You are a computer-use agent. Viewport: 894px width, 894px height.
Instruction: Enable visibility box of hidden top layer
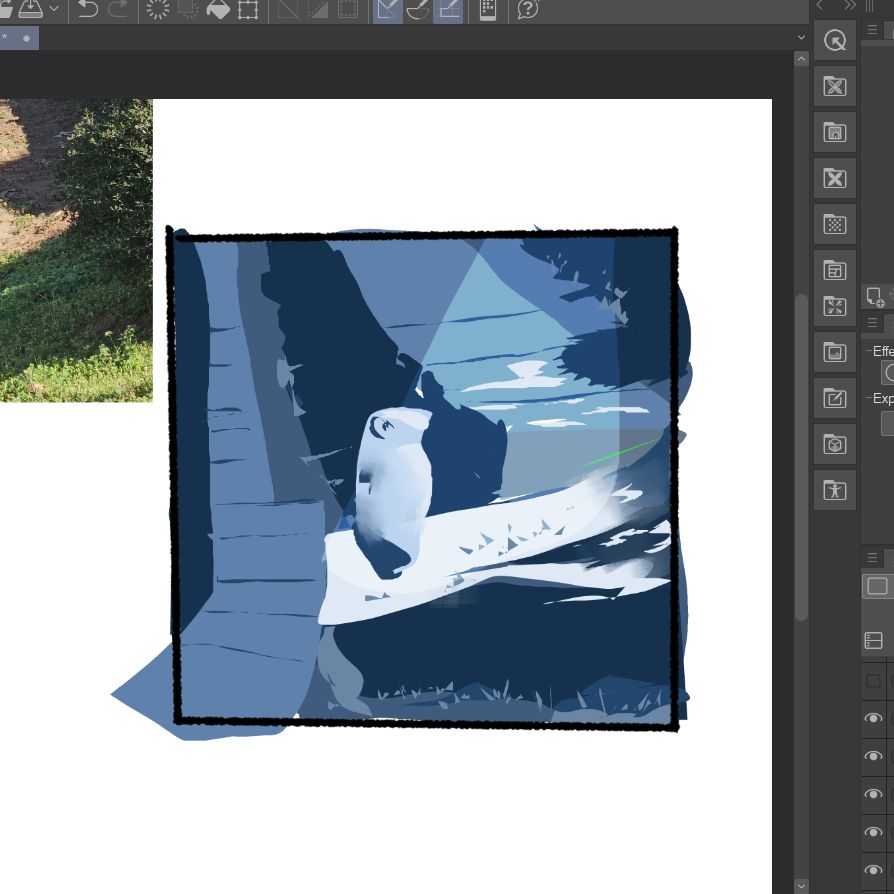point(873,681)
